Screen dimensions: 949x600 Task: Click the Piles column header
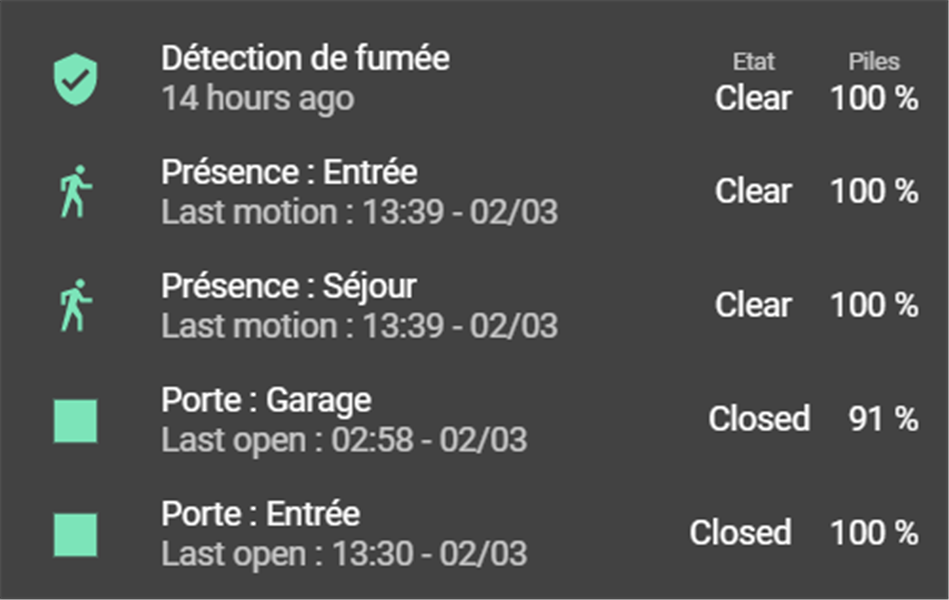873,62
